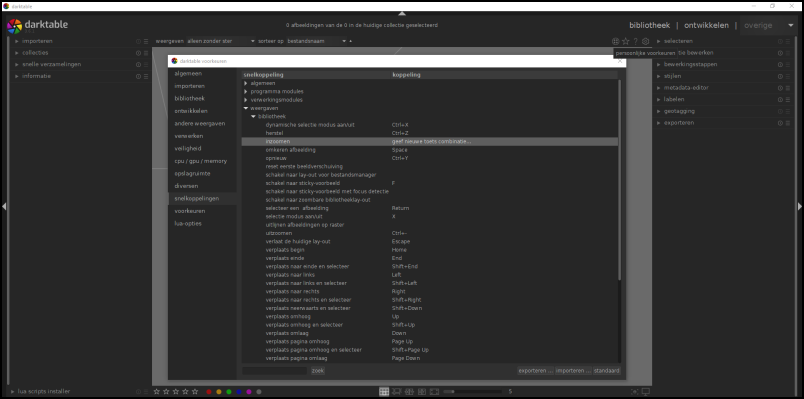Click reset icon on importeren module
The width and height of the screenshot is (804, 399).
138,41
